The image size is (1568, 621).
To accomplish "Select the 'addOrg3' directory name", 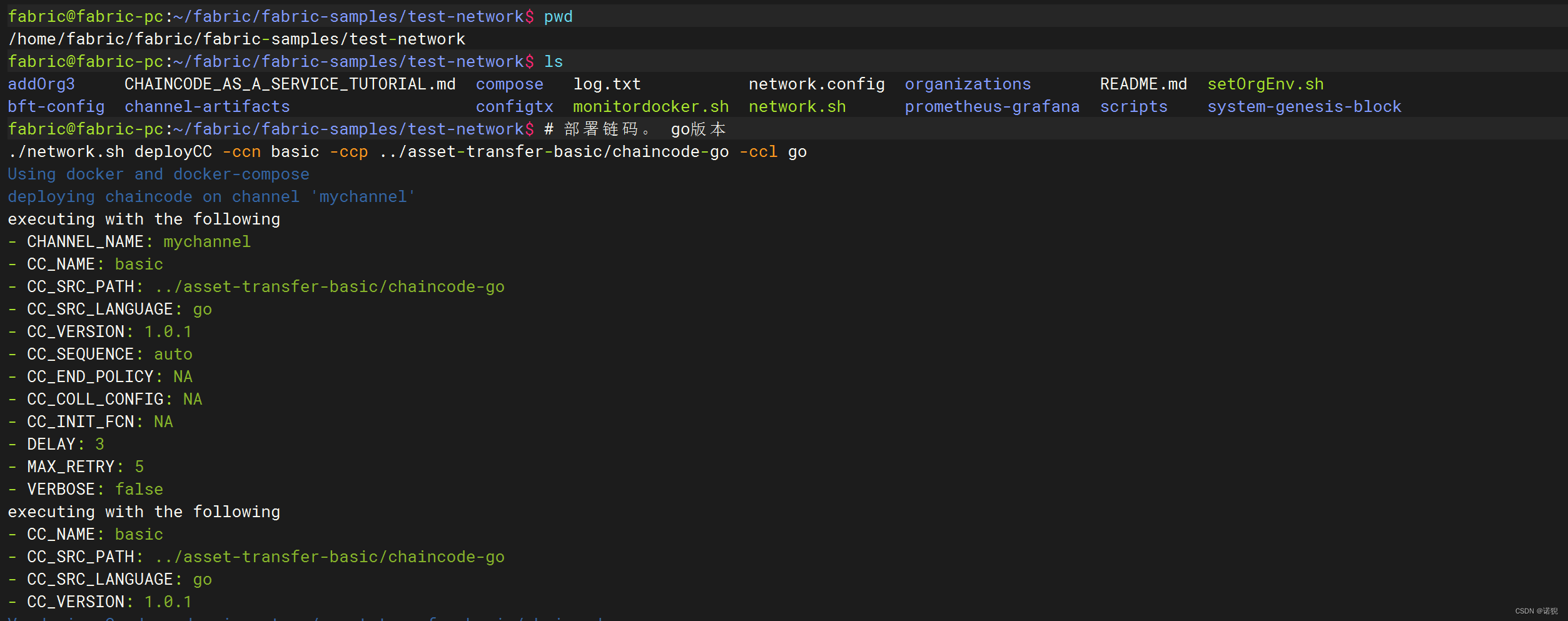I will coord(41,84).
